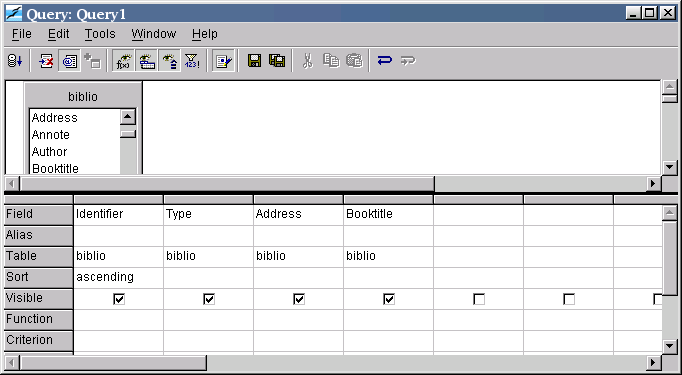This screenshot has width=682, height=375.
Task: Open the Tools menu
Action: (100, 34)
